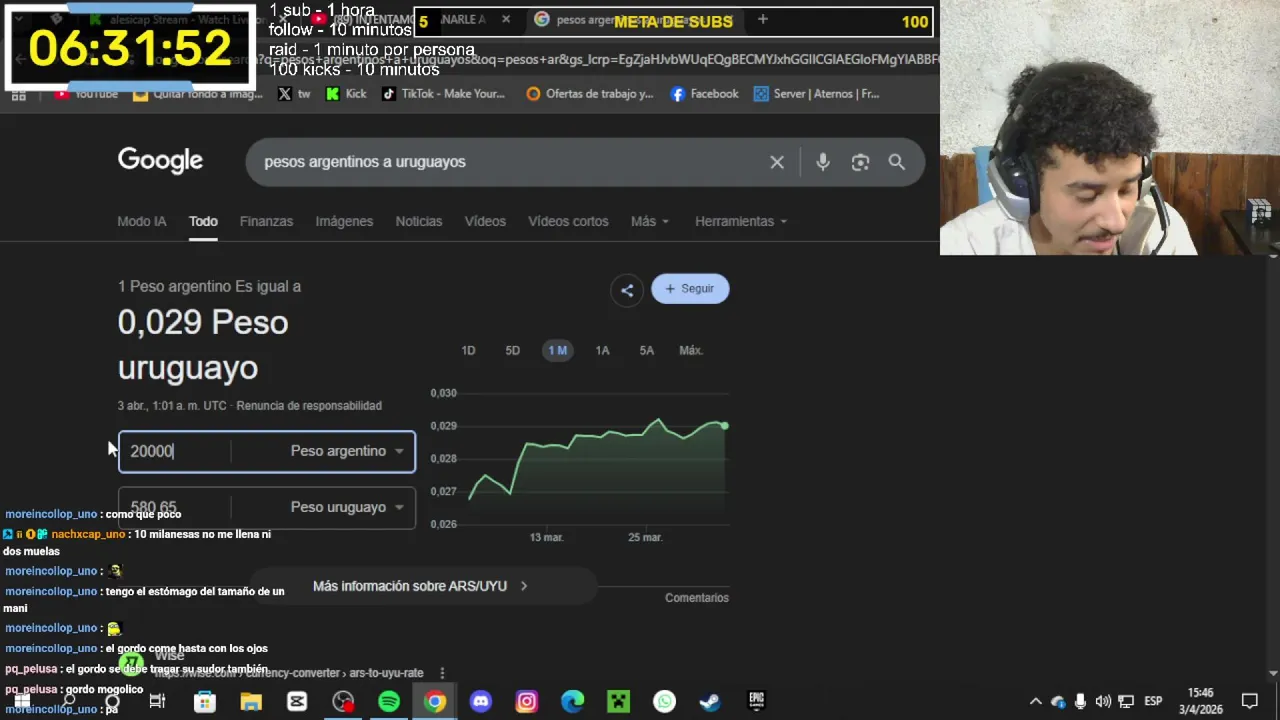The image size is (1280, 720).
Task: Click the ESP input language indicator
Action: click(x=1153, y=702)
